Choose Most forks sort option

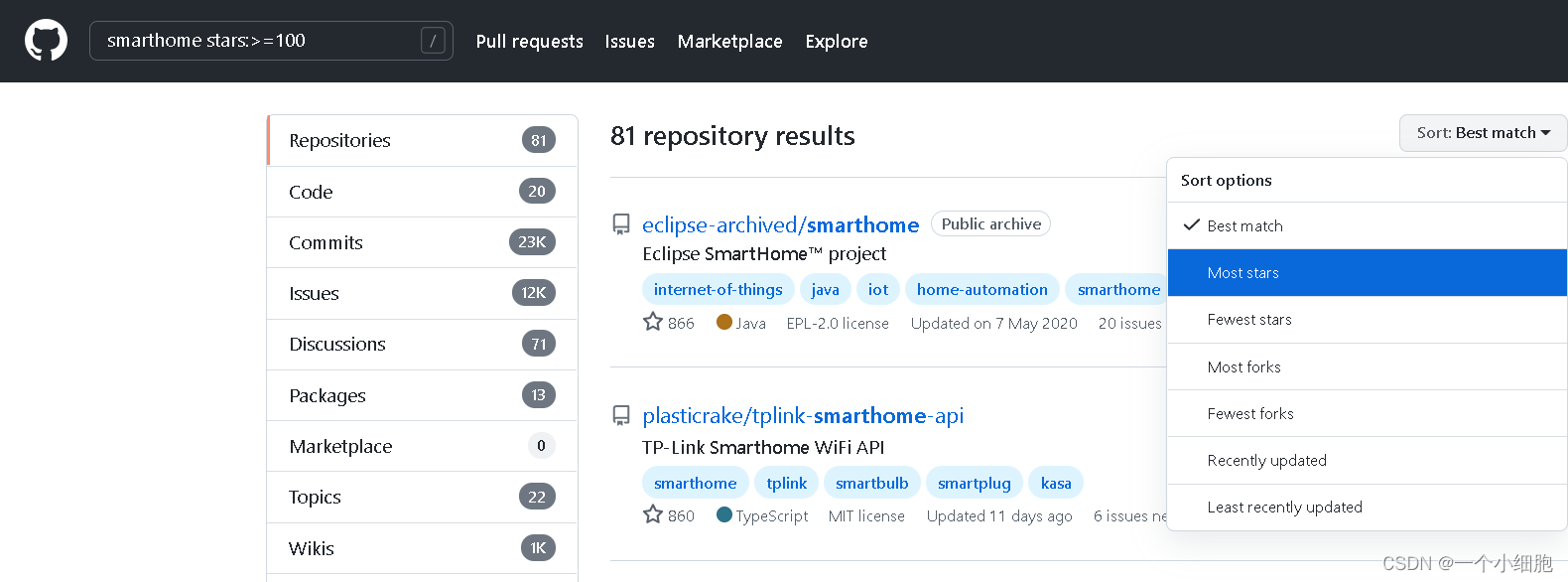point(1367,366)
